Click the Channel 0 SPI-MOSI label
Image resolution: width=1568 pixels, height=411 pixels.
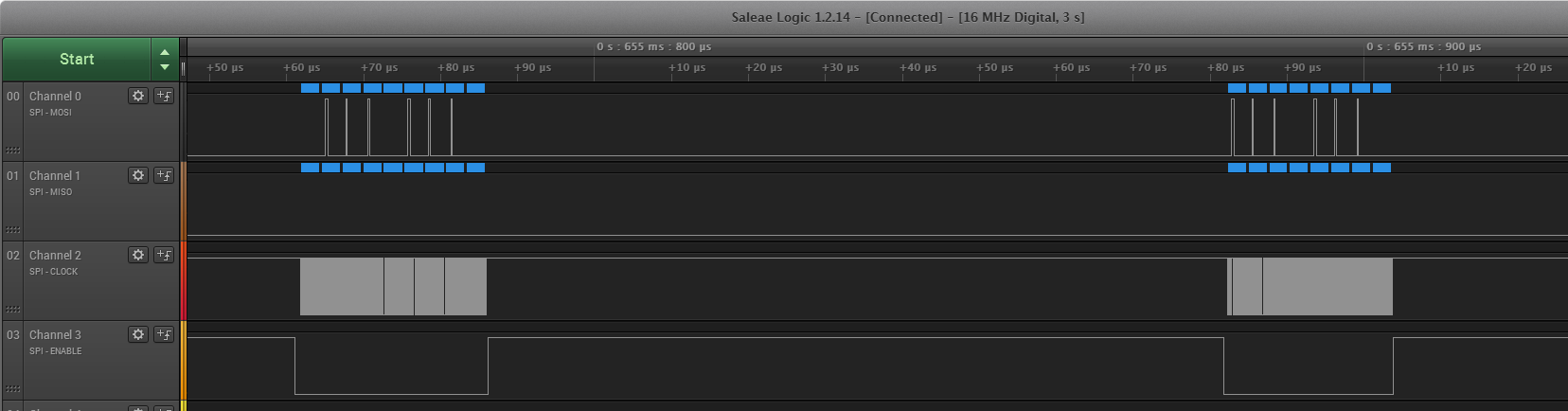(50, 113)
